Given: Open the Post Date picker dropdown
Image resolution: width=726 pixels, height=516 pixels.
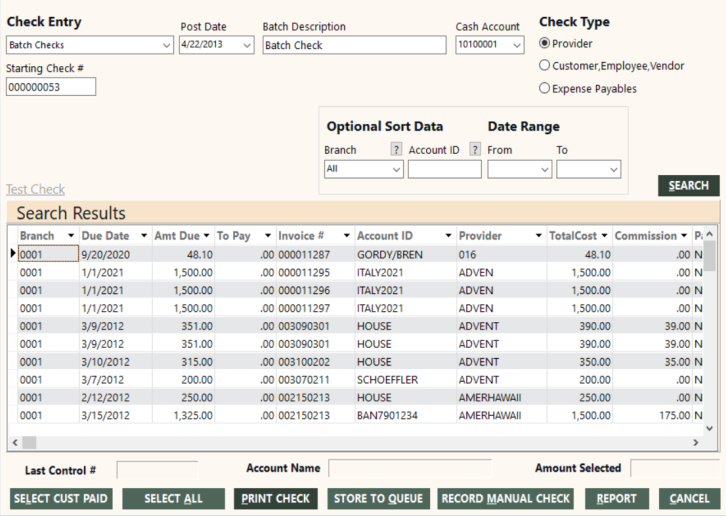Looking at the screenshot, I should pos(245,45).
